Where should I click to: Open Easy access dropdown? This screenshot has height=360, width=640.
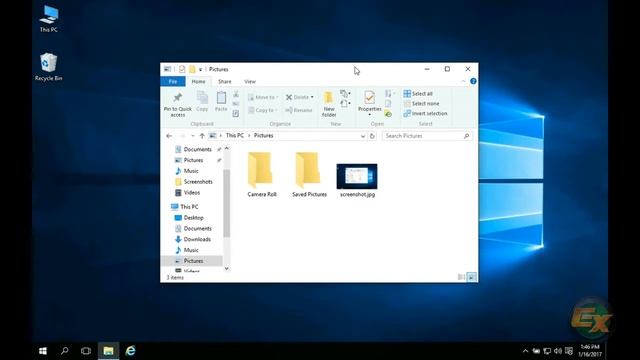[x=345, y=104]
